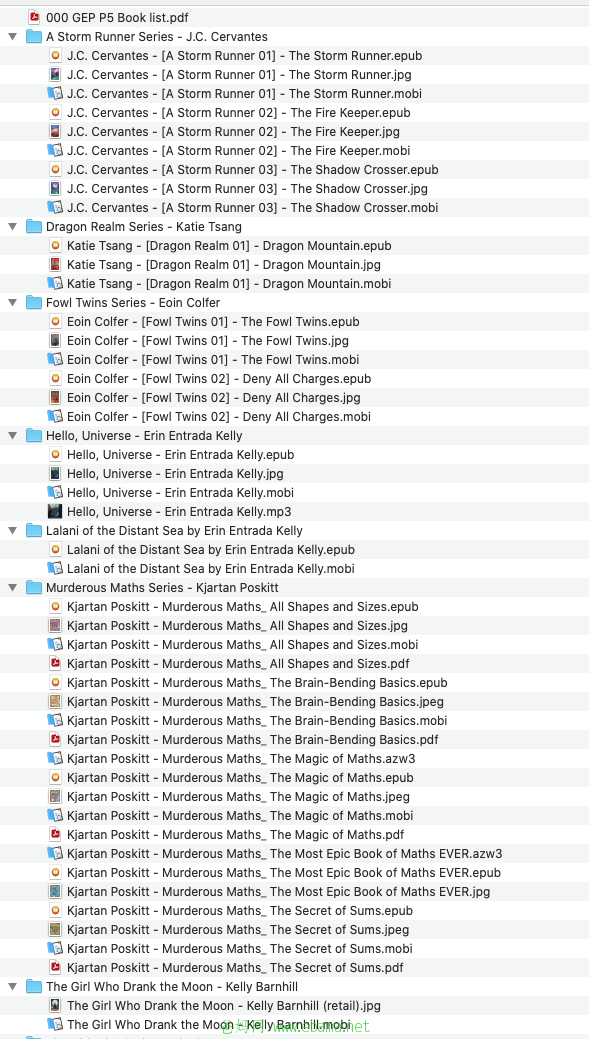The width and height of the screenshot is (589, 1039).
Task: Click the folder icon of The Girl Who Drank the Moon
Action: [34, 987]
